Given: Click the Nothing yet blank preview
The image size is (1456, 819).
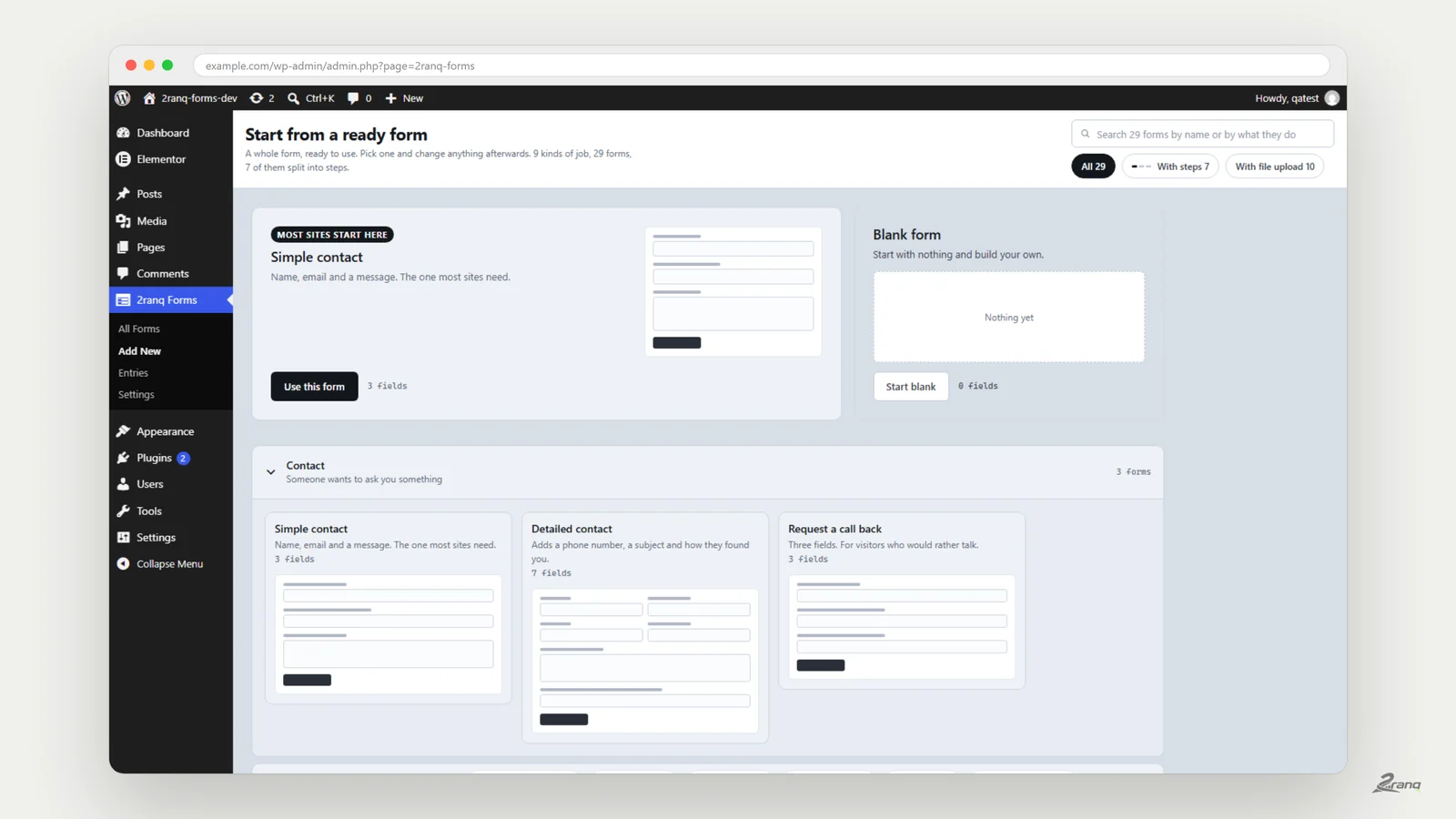Looking at the screenshot, I should coord(1009,317).
